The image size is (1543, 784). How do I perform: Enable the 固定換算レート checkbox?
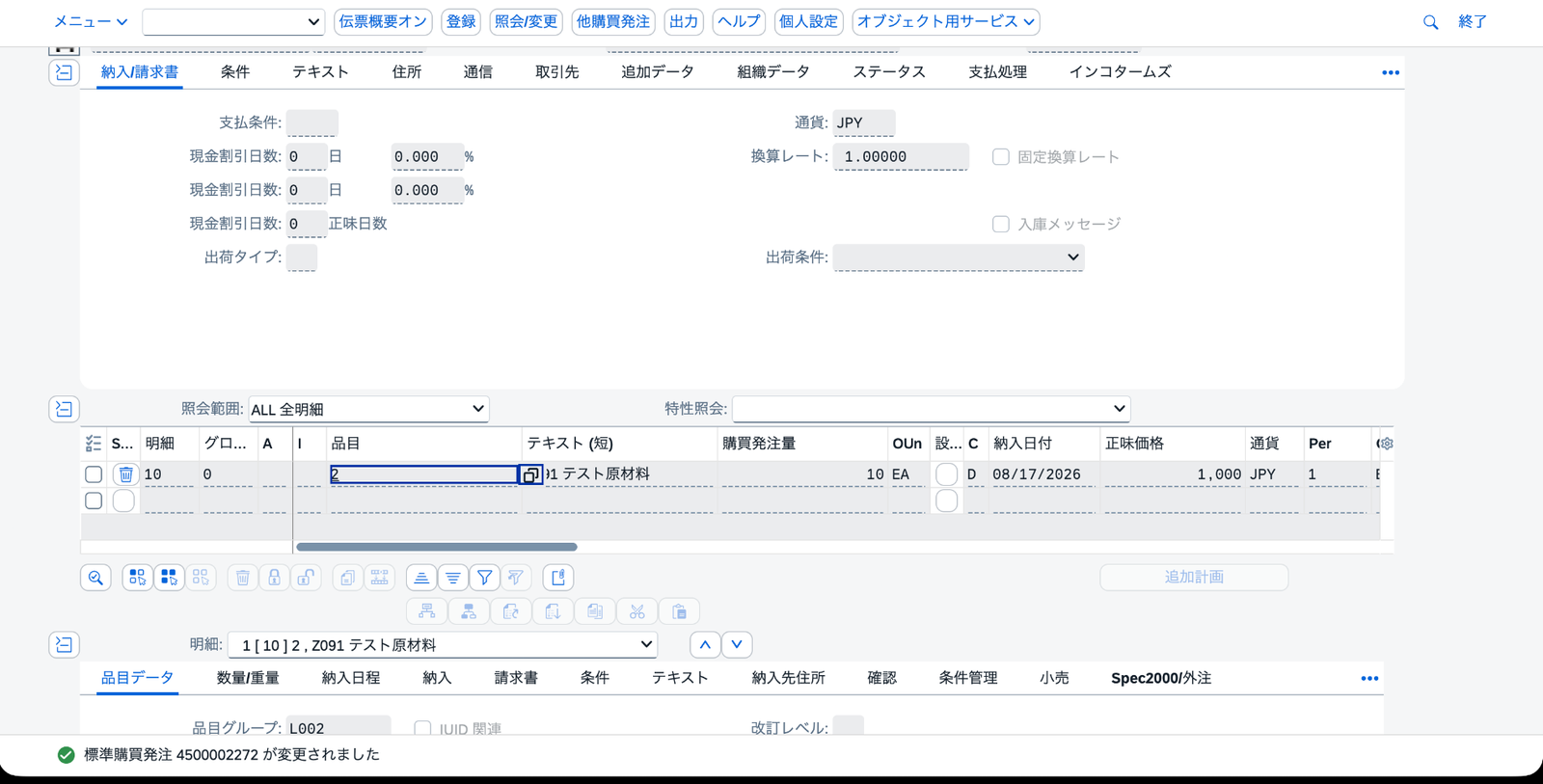pyautogui.click(x=1001, y=157)
